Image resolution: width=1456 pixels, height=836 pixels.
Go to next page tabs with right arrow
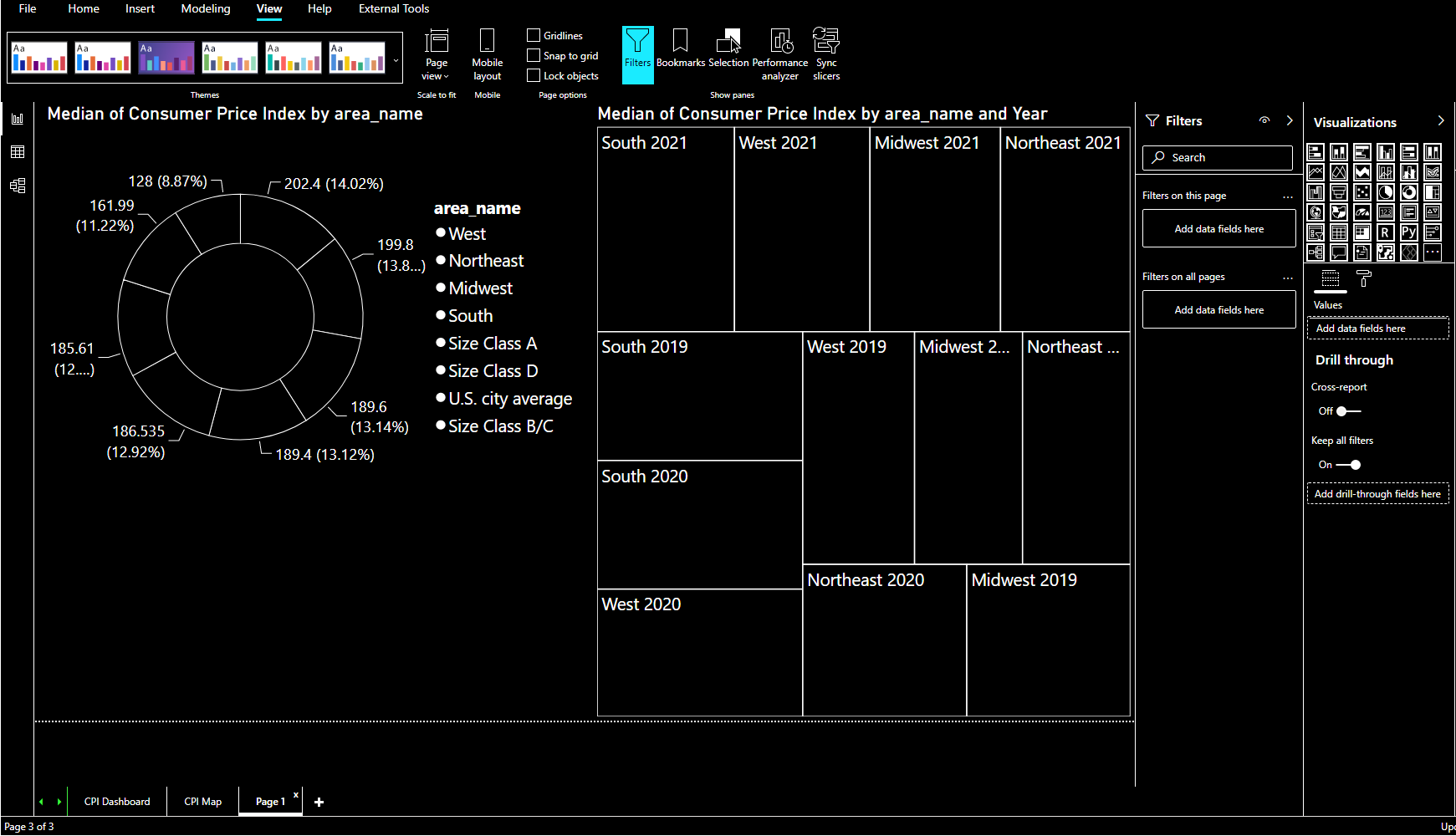(x=59, y=802)
